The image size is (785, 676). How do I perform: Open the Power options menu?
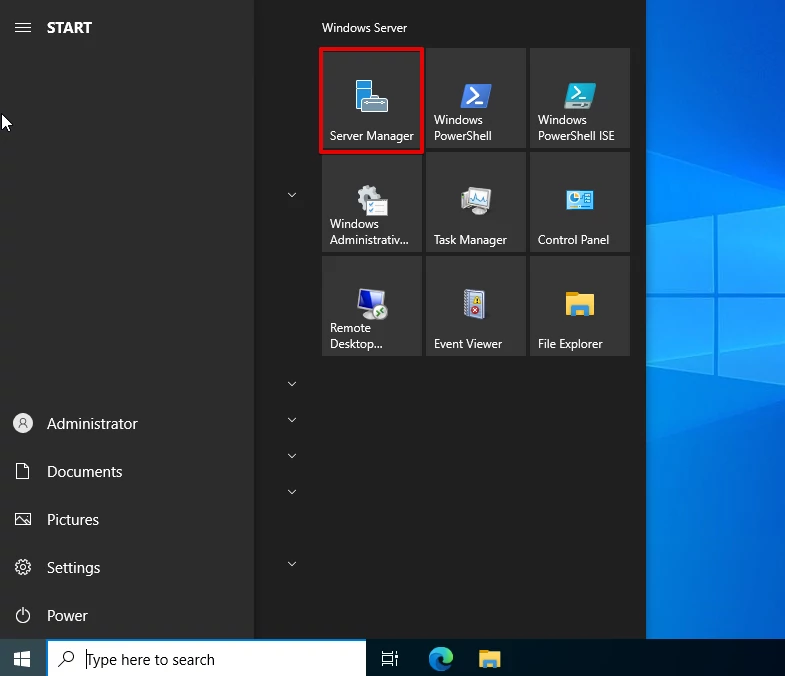tap(127, 616)
